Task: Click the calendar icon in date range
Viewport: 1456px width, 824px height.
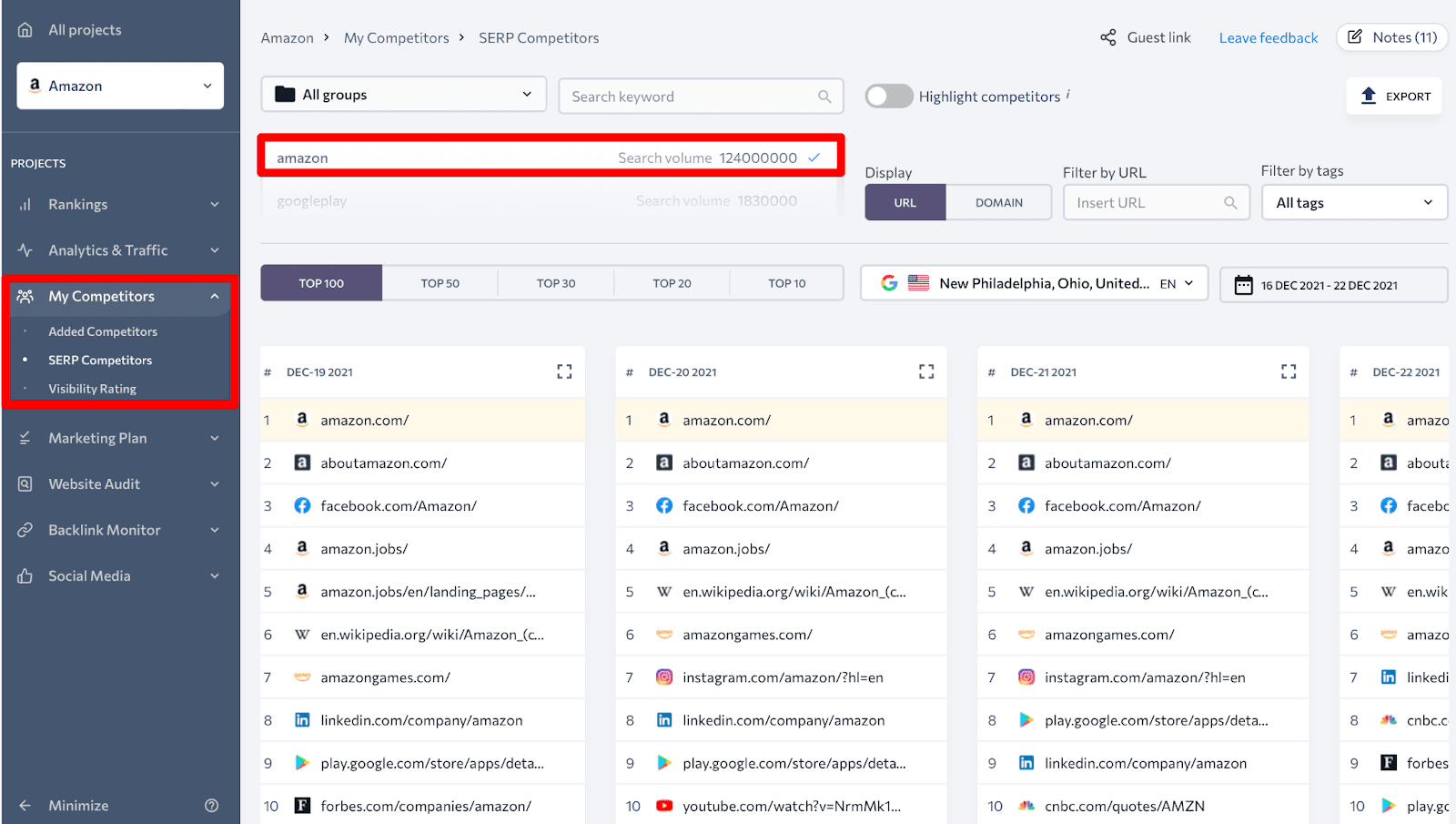Action: (x=1243, y=285)
